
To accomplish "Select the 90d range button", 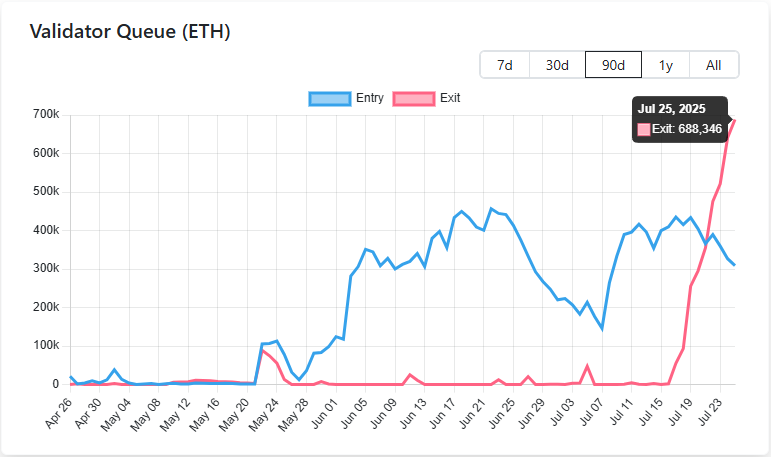I will (x=613, y=65).
